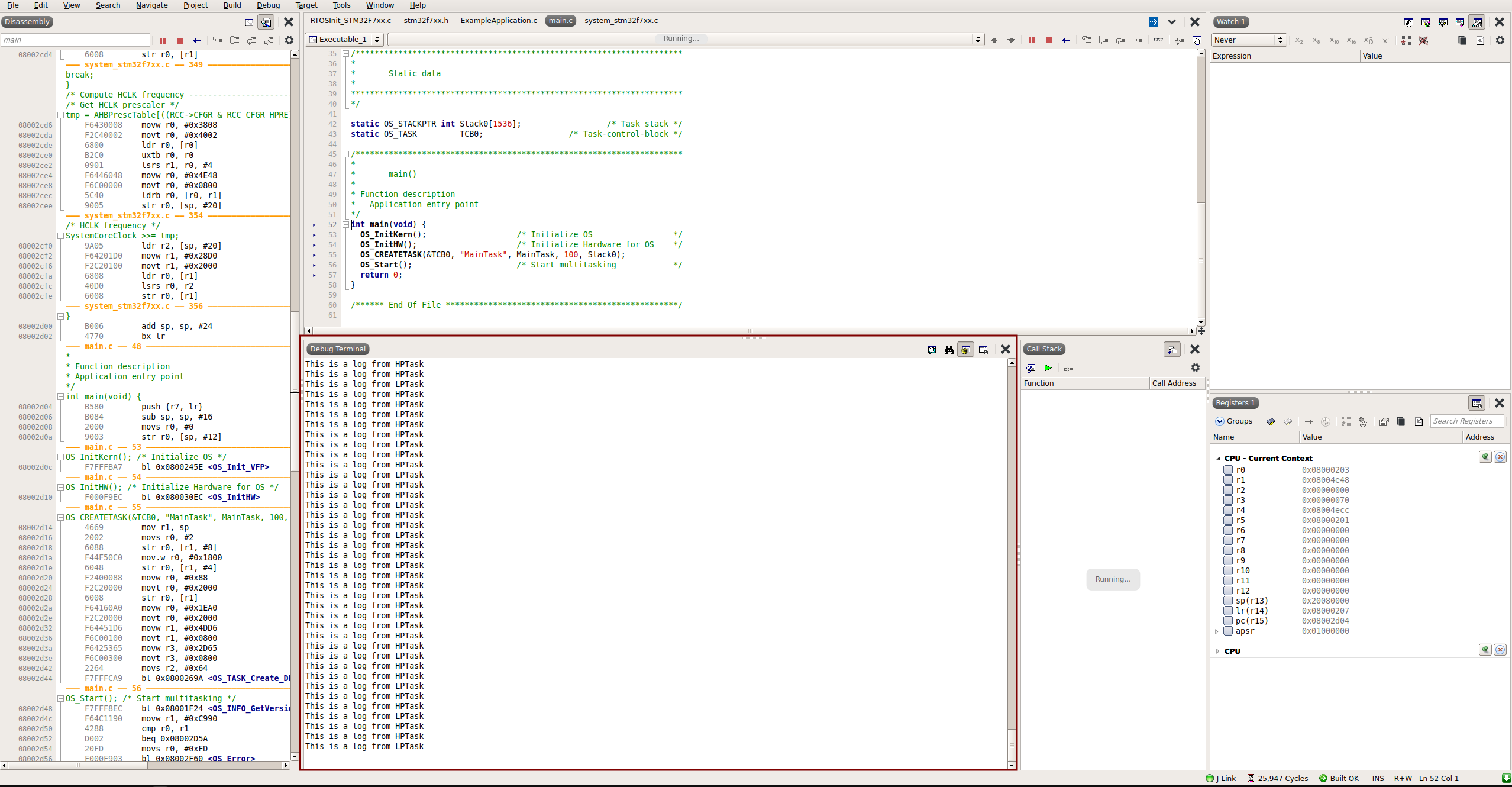Open Disassembly panel settings gear

tap(289, 41)
